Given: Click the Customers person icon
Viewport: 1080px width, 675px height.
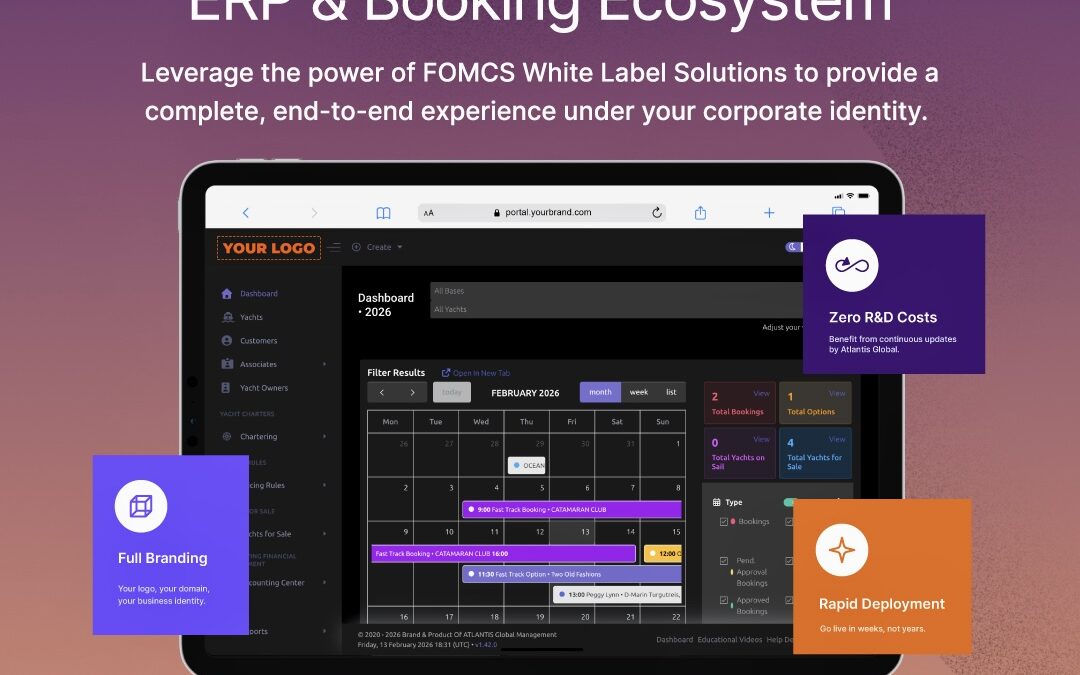Looking at the screenshot, I should (x=227, y=340).
